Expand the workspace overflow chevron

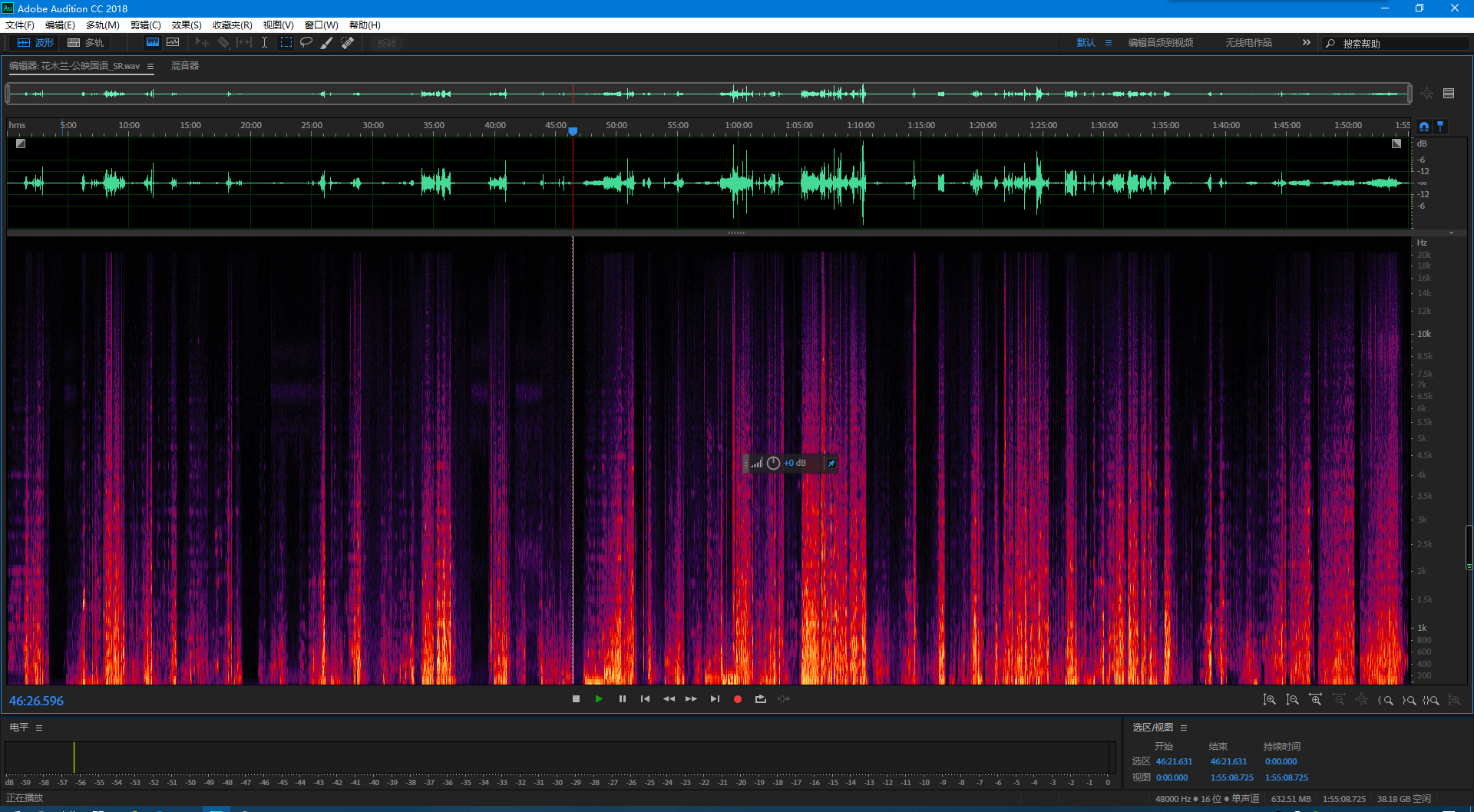click(1306, 43)
